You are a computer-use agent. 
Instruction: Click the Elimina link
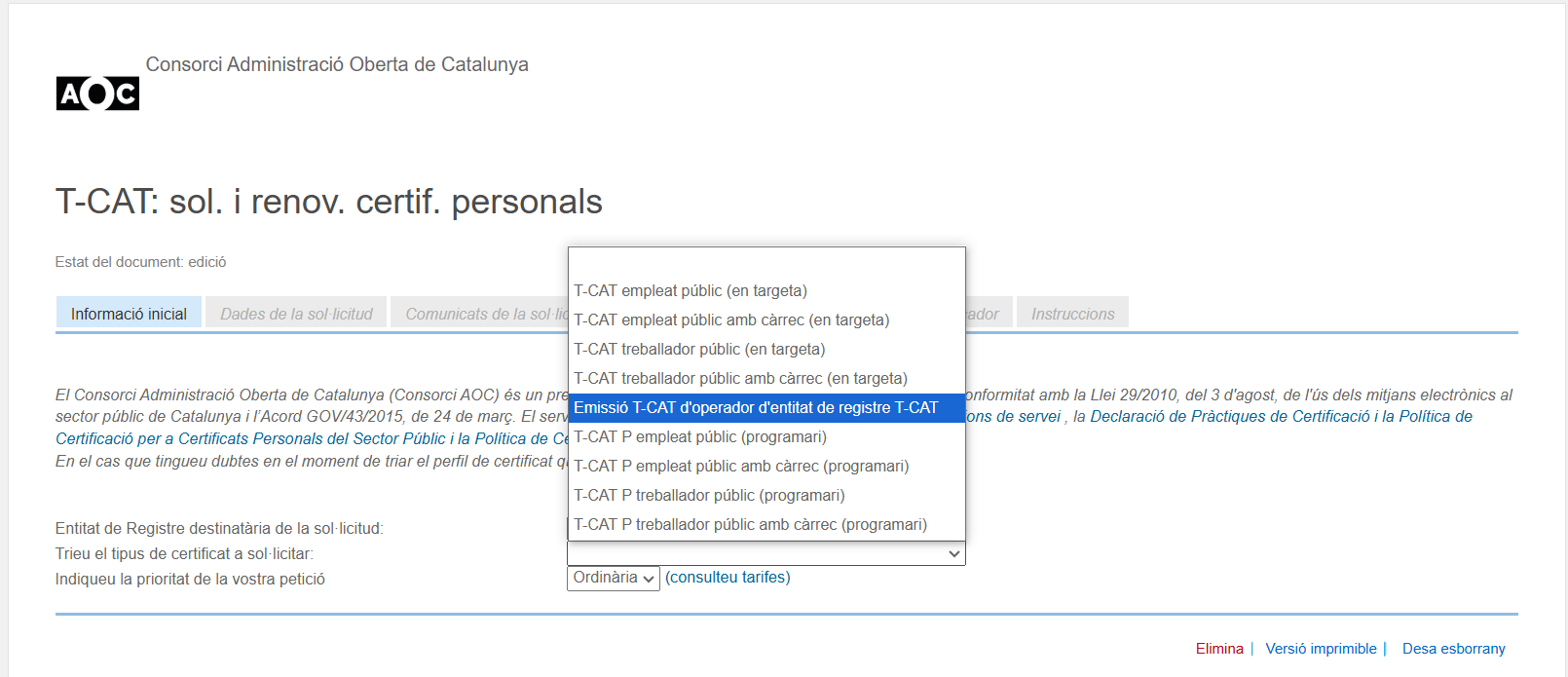pos(1219,649)
